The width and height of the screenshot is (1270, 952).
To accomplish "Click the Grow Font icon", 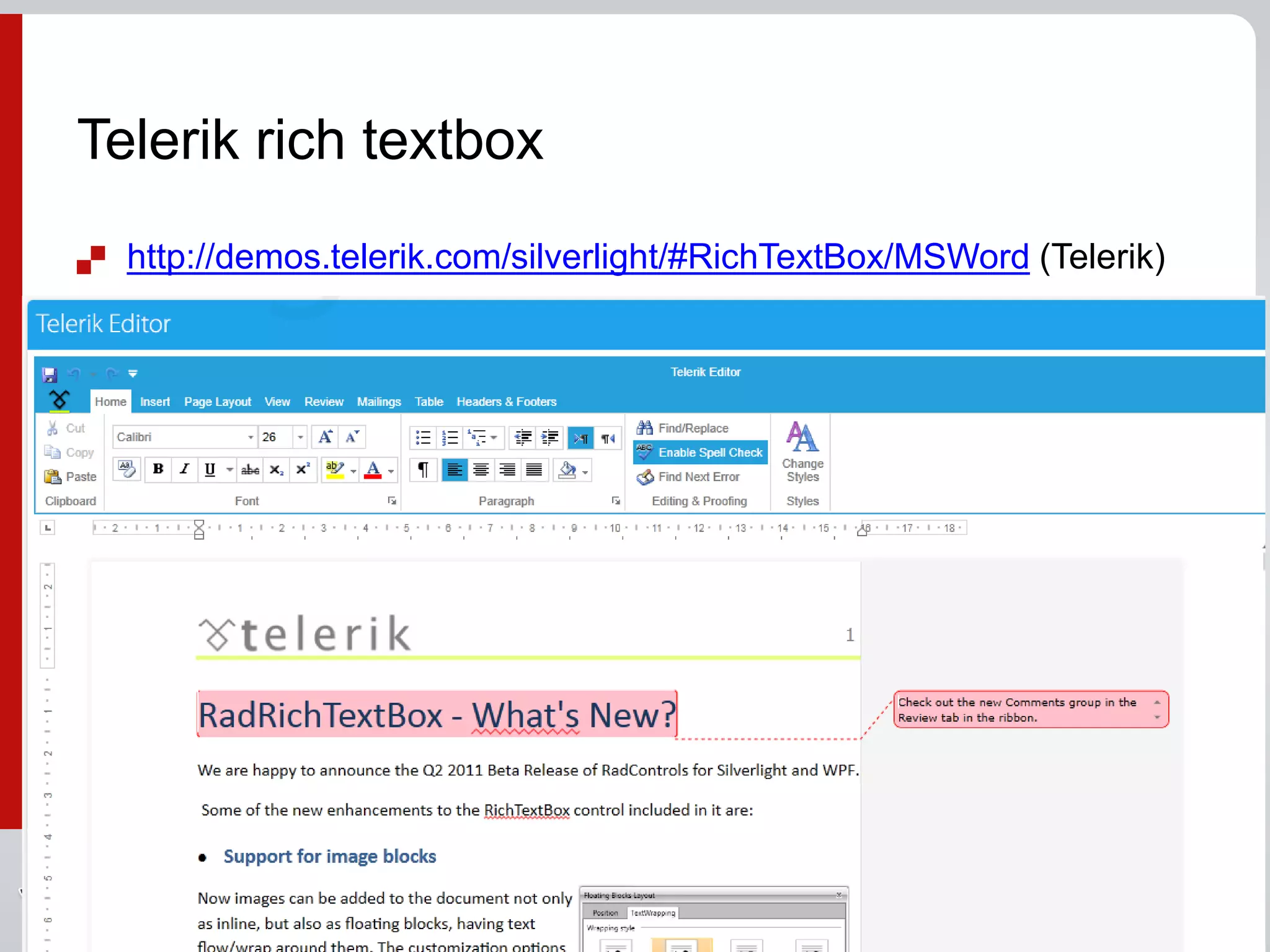I will [325, 437].
